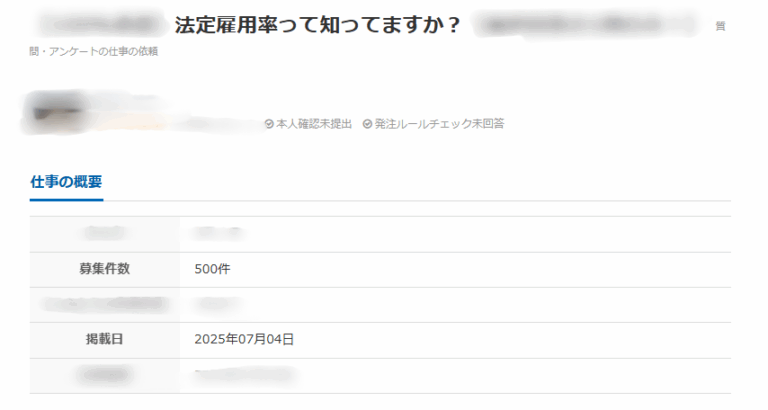The width and height of the screenshot is (768, 410).
Task: Click the blurred value in the last table row
Action: click(x=245, y=375)
